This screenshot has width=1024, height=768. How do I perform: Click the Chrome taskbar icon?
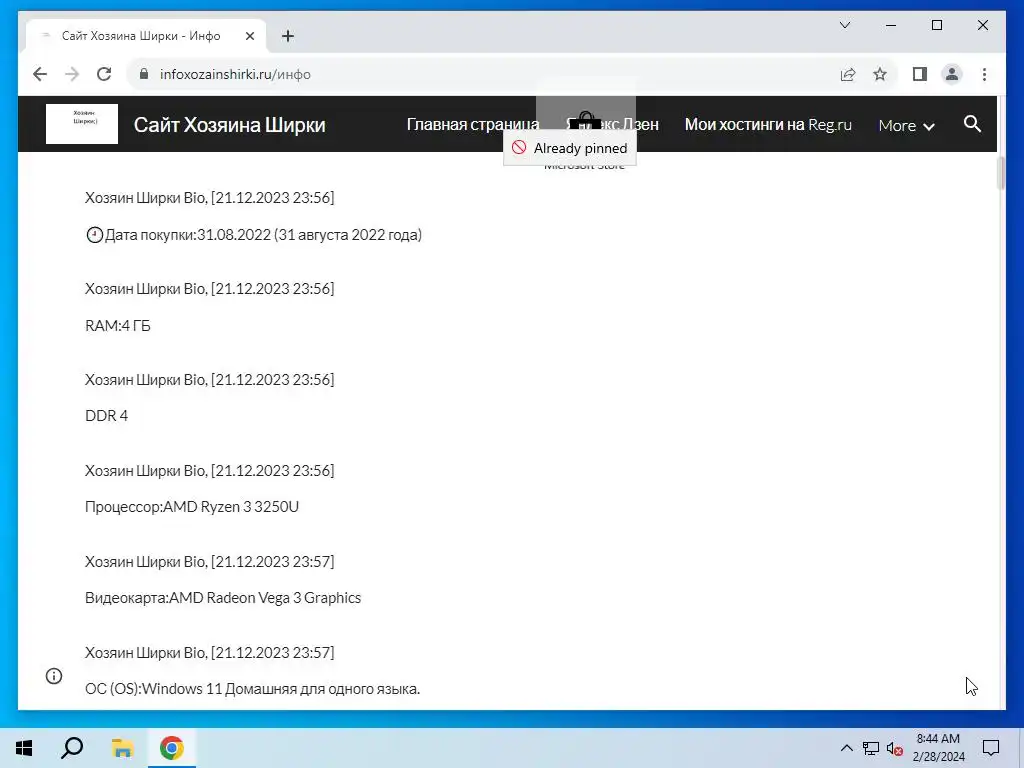(x=172, y=748)
